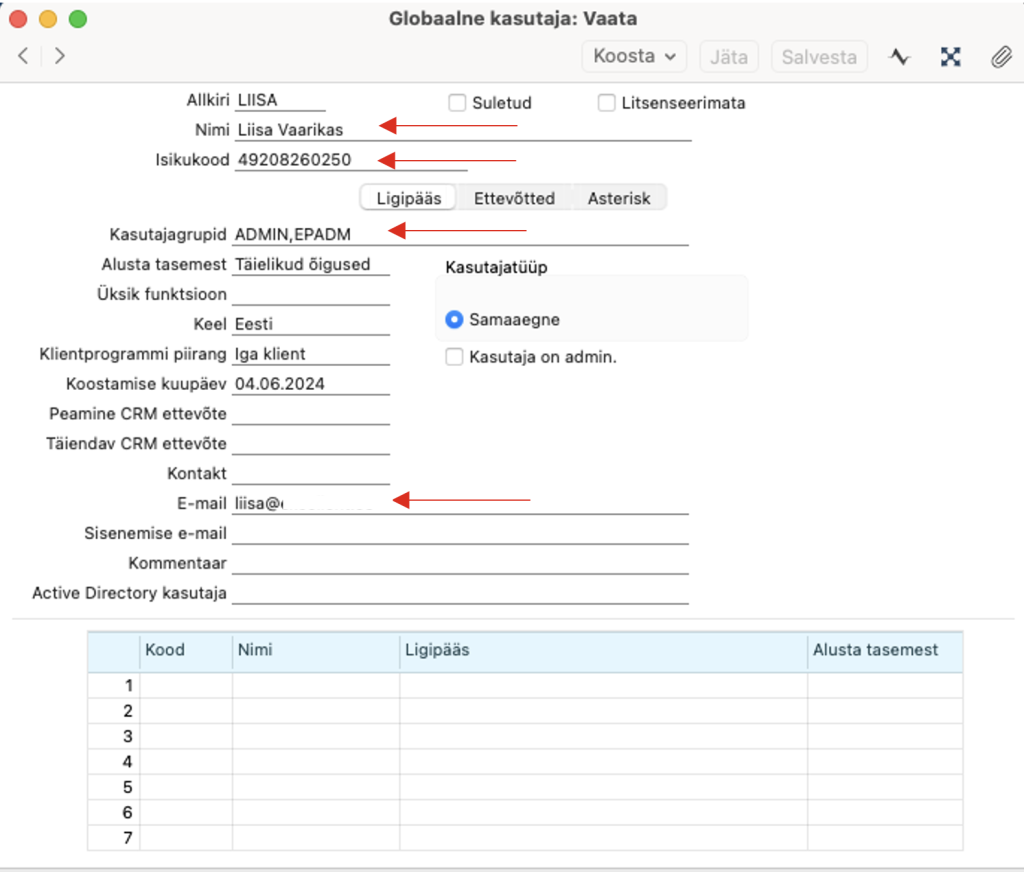
Task: Switch to the Ettevõtted tab
Action: pos(513,198)
